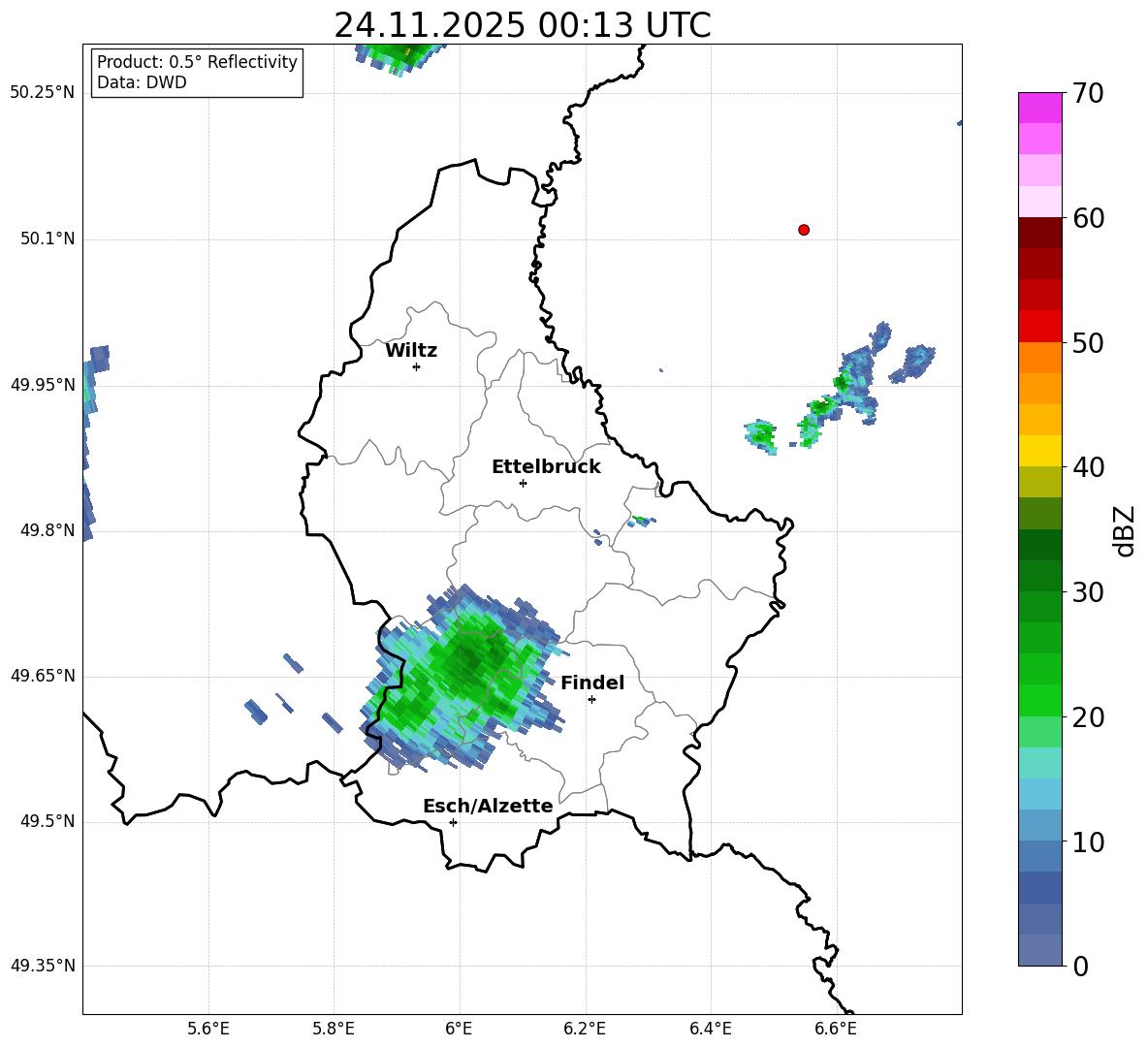Screen dimensions: 1148x1048
Task: Click the Product 0.5° Reflectivity info box
Action: [197, 72]
